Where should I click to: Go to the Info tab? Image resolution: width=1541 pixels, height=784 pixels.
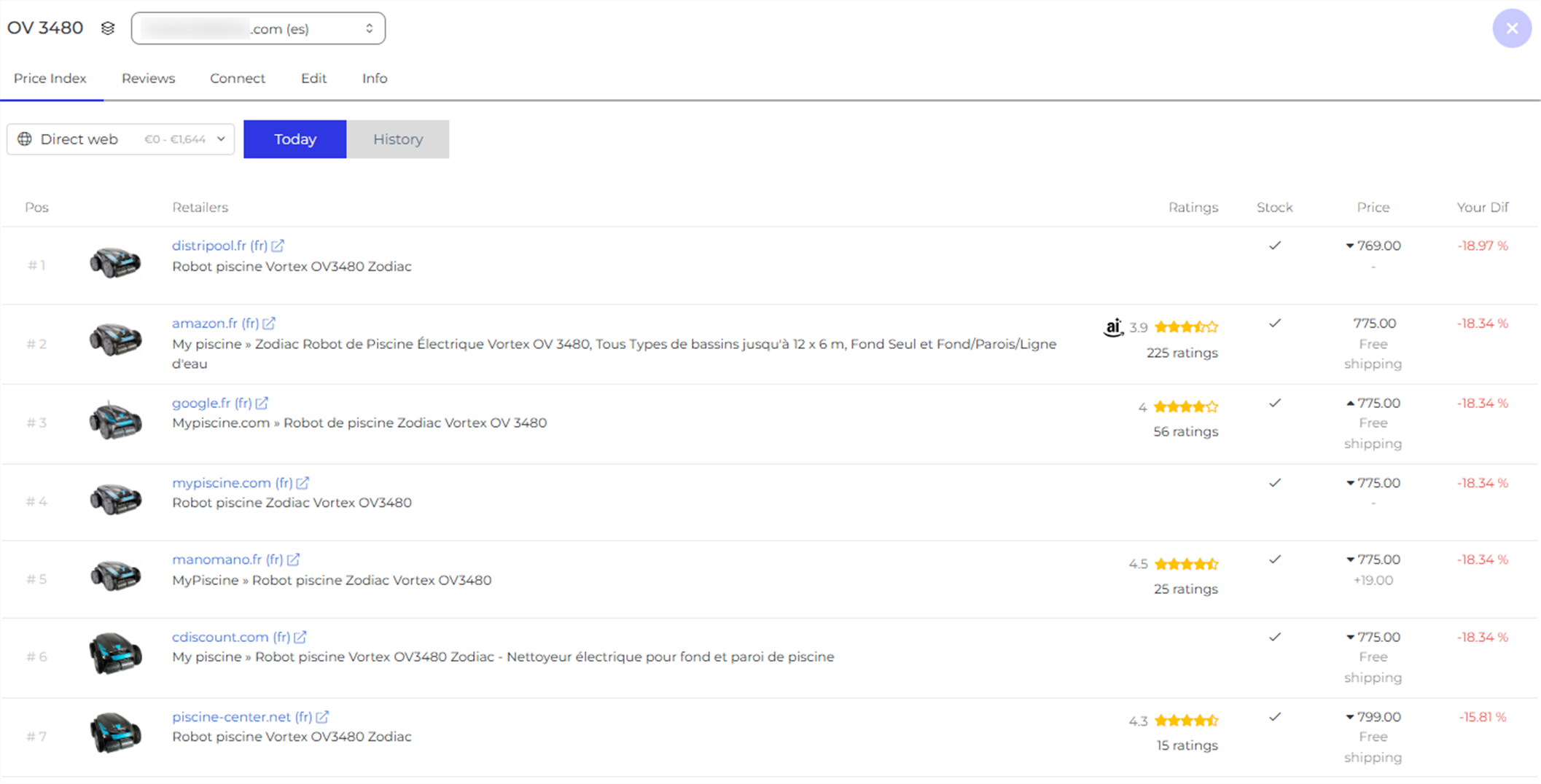coord(374,78)
